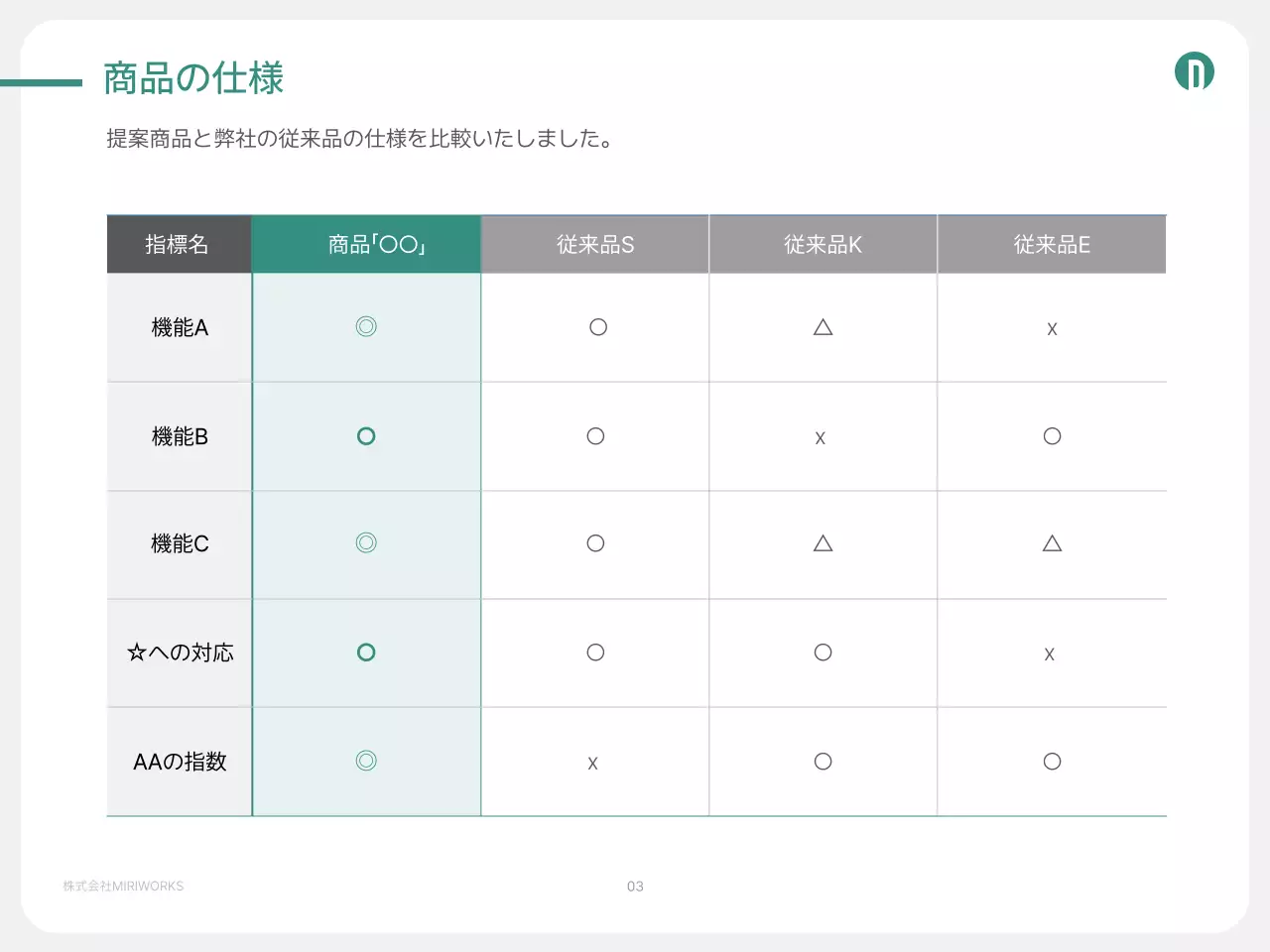Click the 商品の仕様 slide title
Screen dimensions: 1270x952
click(191, 77)
